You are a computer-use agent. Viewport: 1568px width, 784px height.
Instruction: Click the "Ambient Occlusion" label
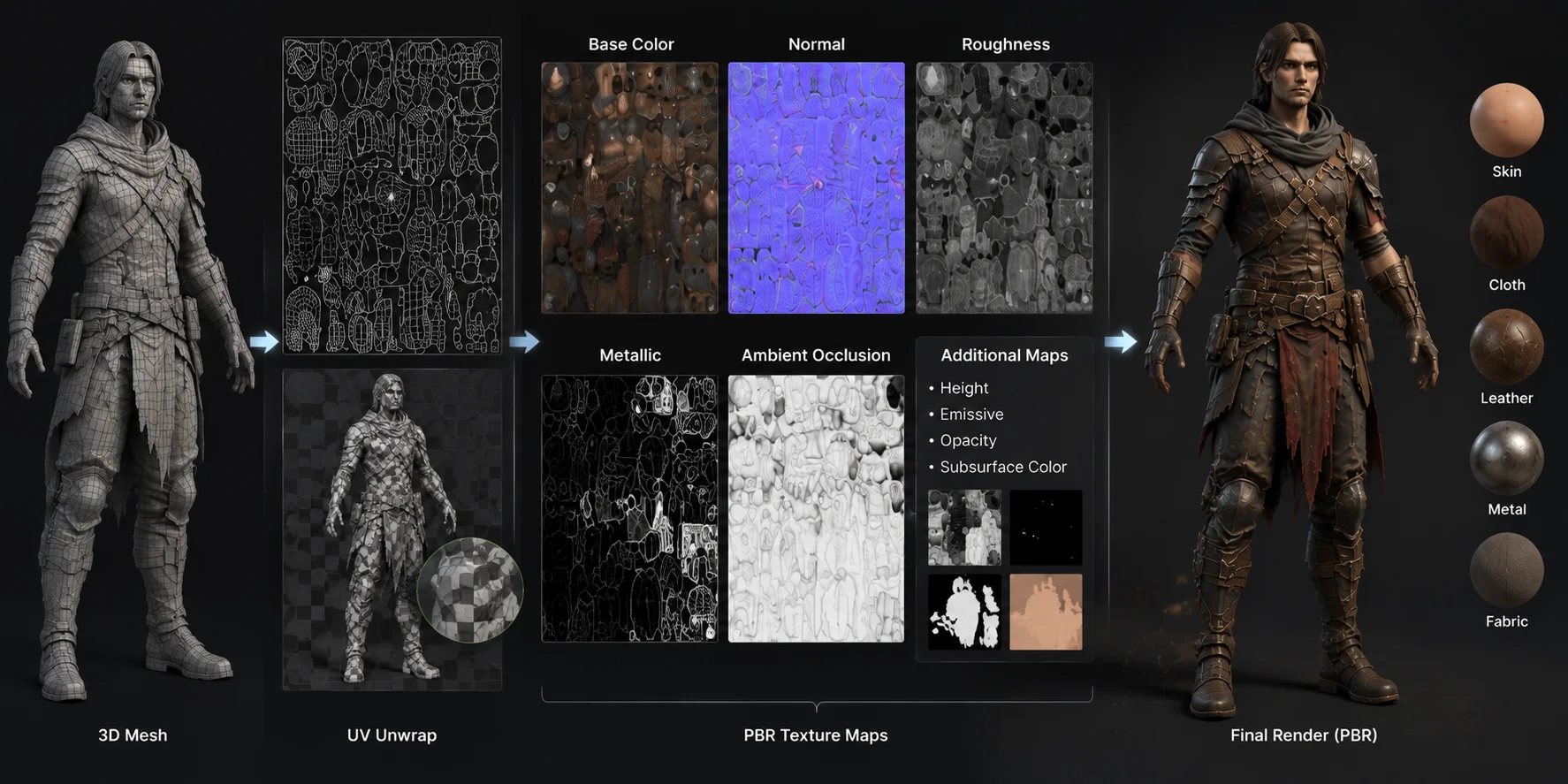[x=816, y=355]
